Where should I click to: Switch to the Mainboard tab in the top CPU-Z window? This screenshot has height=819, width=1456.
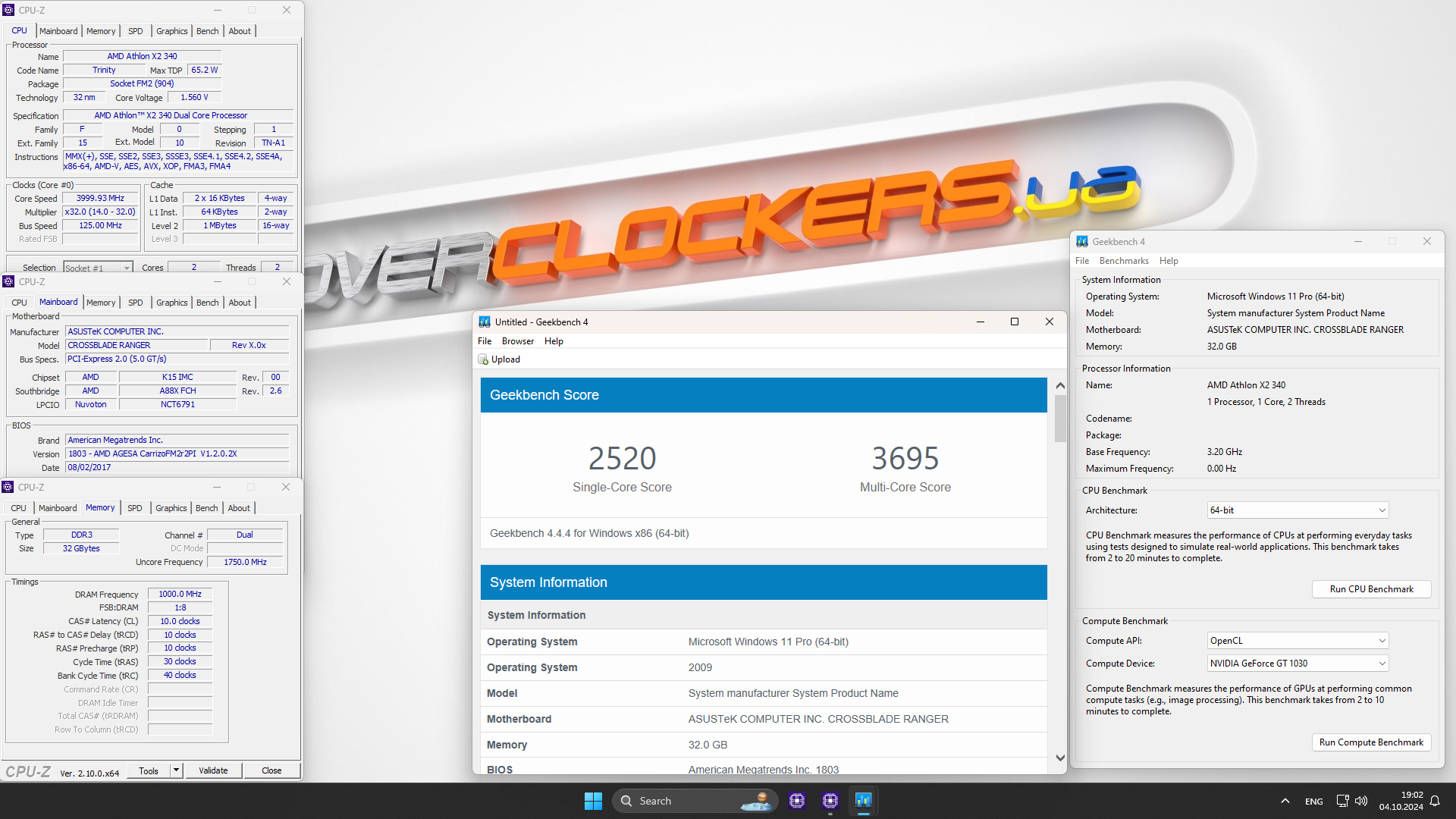pos(58,31)
